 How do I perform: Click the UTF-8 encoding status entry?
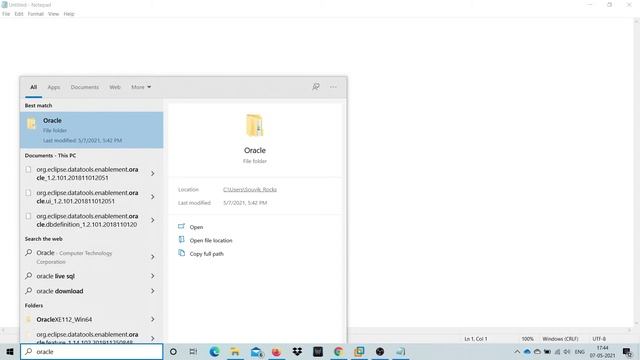(x=599, y=339)
